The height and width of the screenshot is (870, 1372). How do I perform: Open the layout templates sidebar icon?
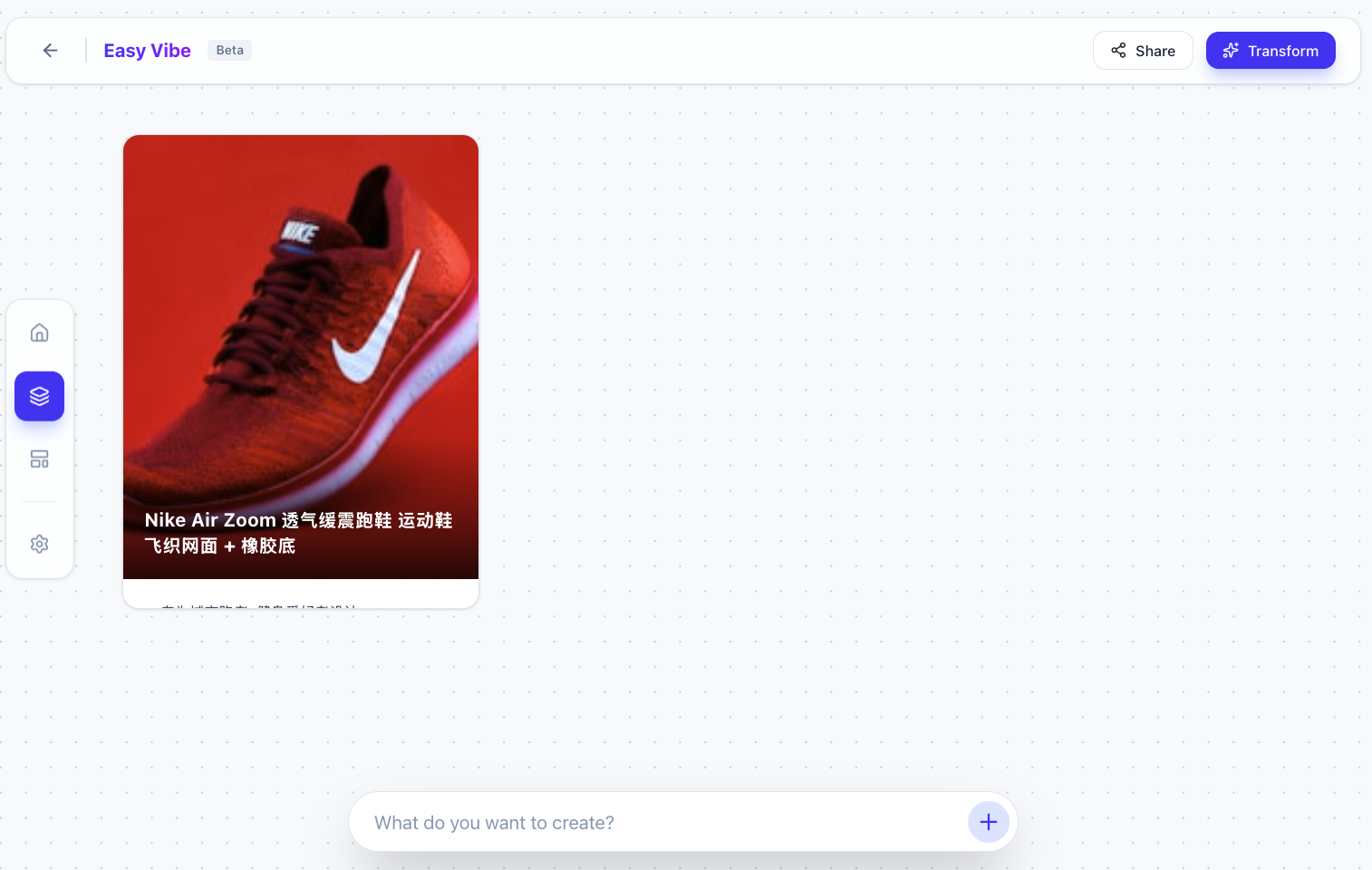(x=39, y=459)
